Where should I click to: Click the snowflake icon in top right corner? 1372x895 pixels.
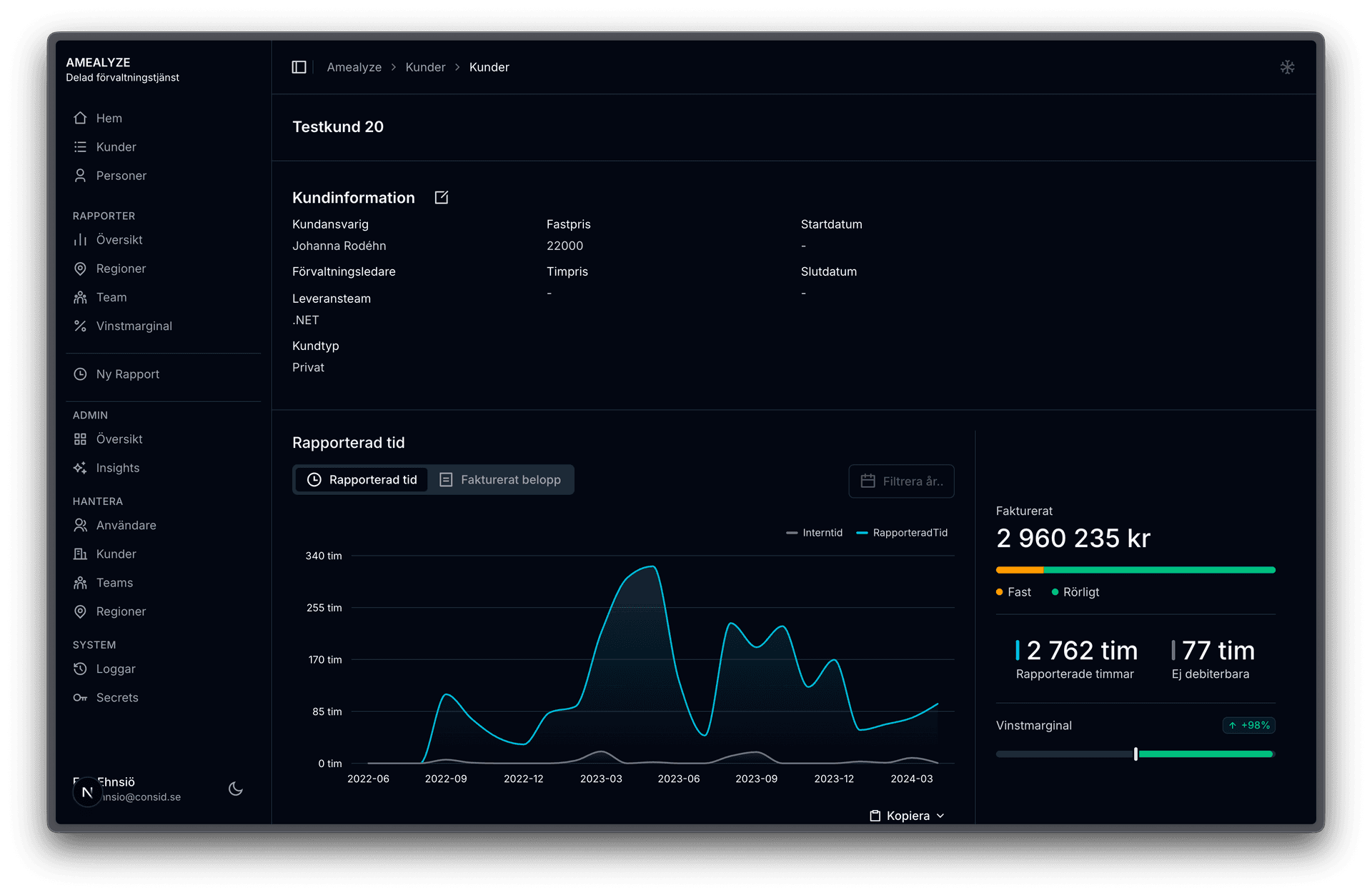pyautogui.click(x=1288, y=66)
